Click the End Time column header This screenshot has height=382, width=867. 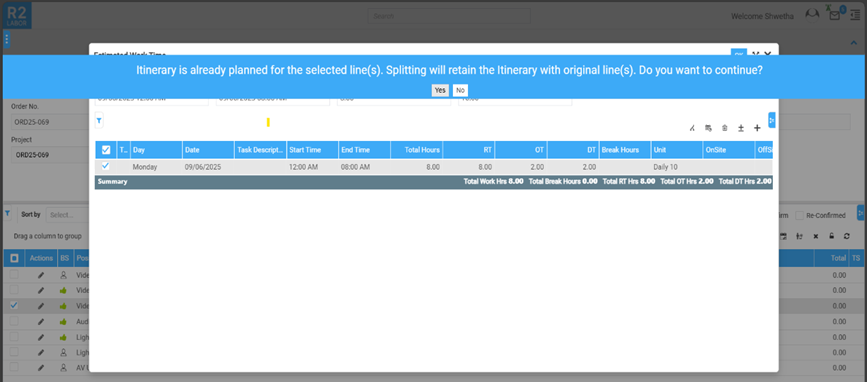364,150
